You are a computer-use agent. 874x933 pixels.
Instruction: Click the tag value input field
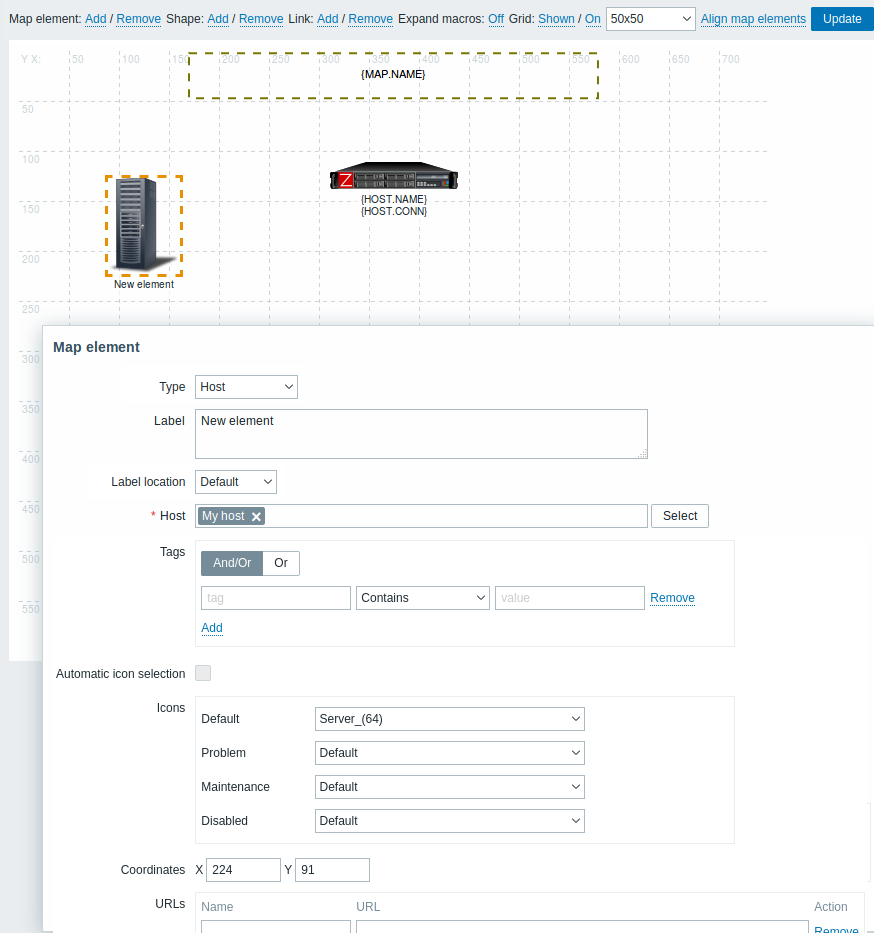[570, 598]
